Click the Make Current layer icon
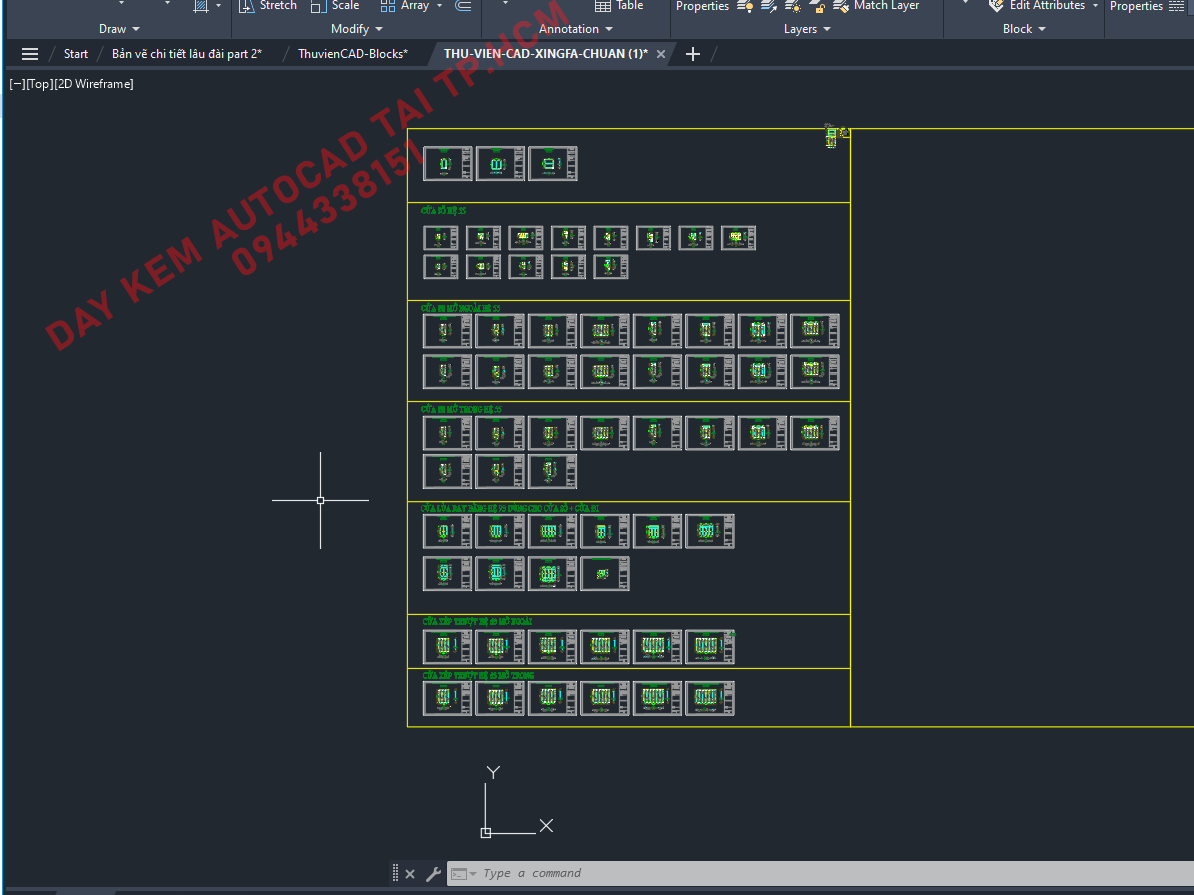 (769, 6)
